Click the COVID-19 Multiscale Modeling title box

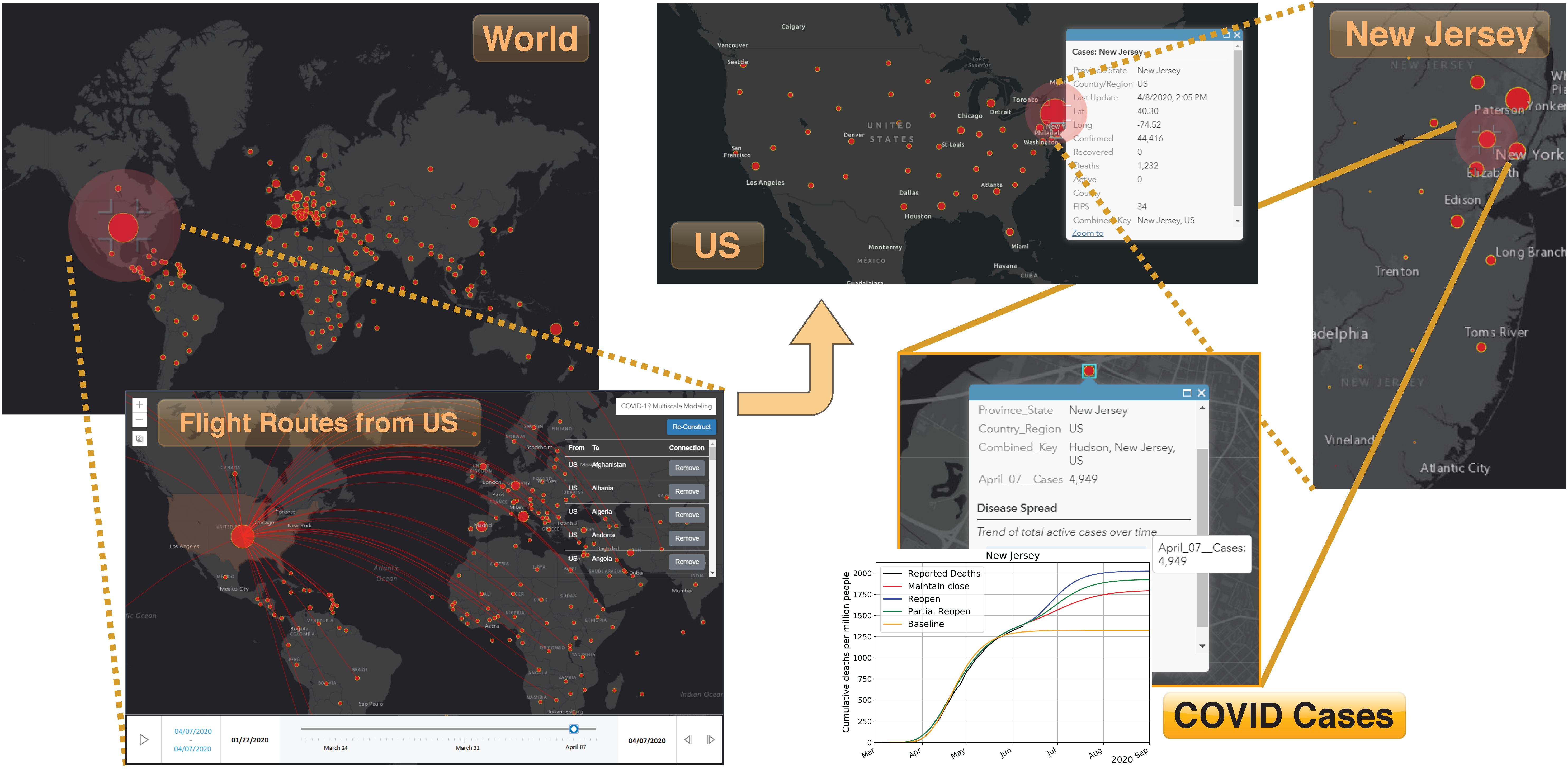pos(666,406)
